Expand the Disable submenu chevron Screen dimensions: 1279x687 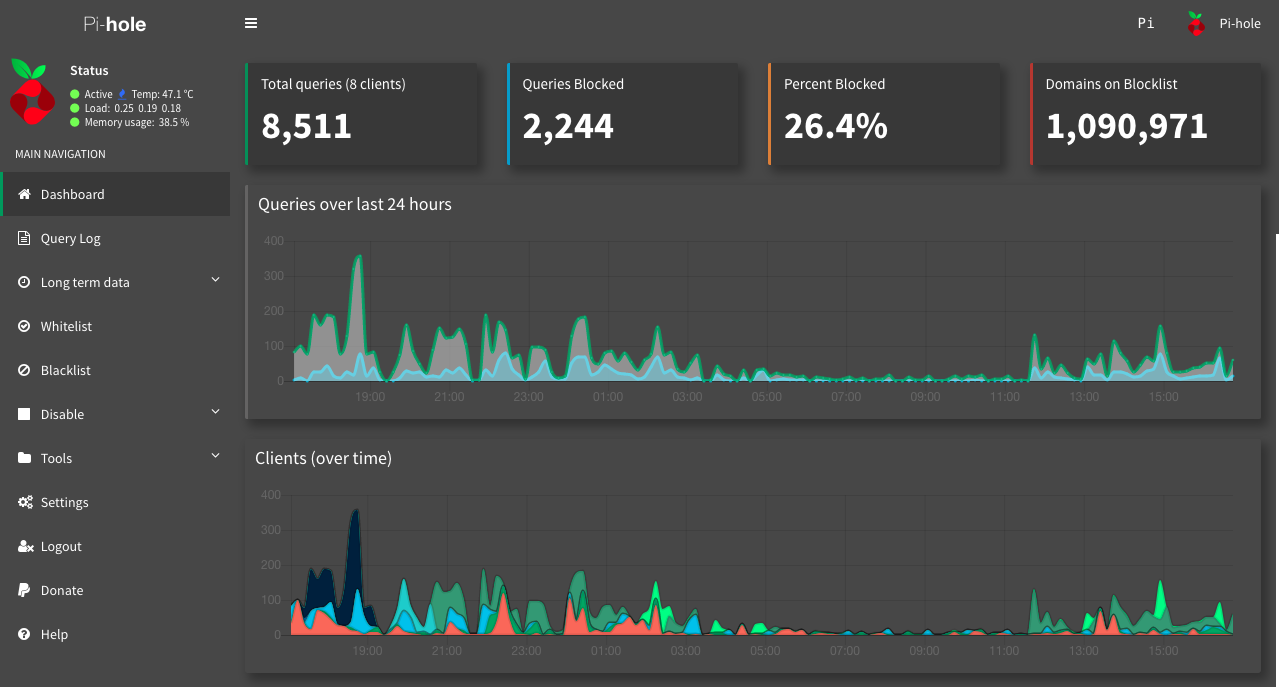(215, 413)
